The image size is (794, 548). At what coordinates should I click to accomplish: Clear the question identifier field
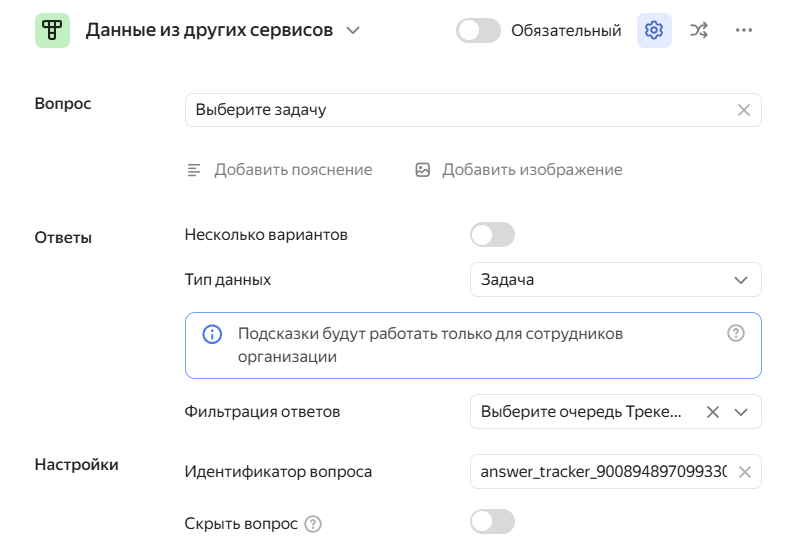coord(744,472)
